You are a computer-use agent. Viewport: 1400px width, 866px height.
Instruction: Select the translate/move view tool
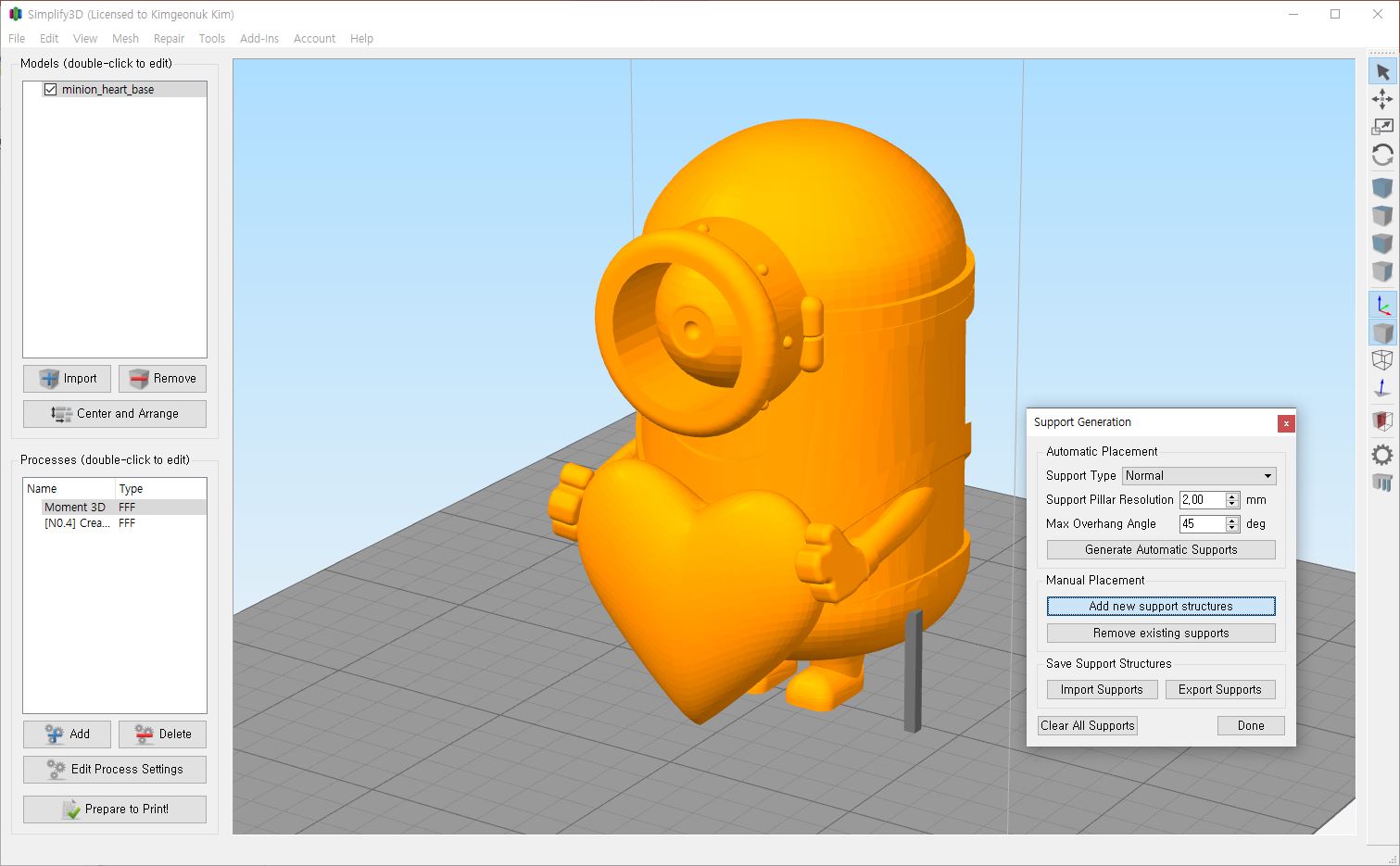(x=1382, y=99)
